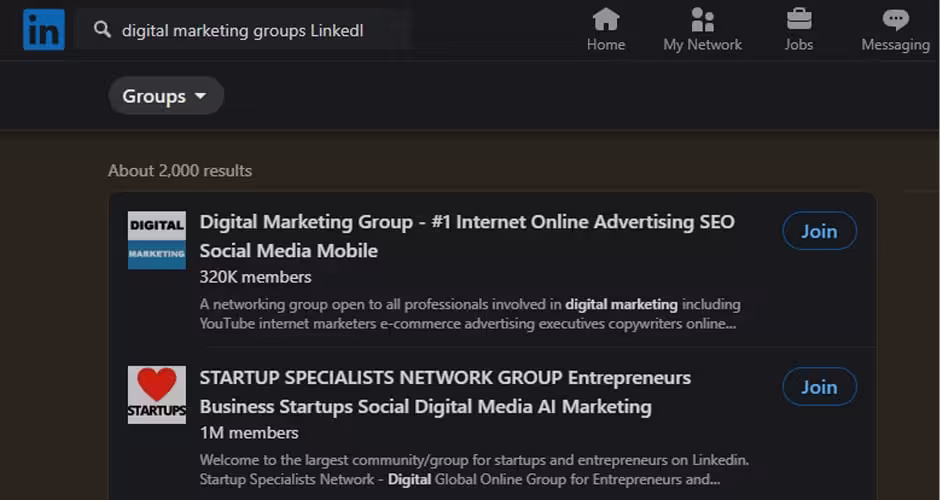Click in the search text field

(250, 31)
